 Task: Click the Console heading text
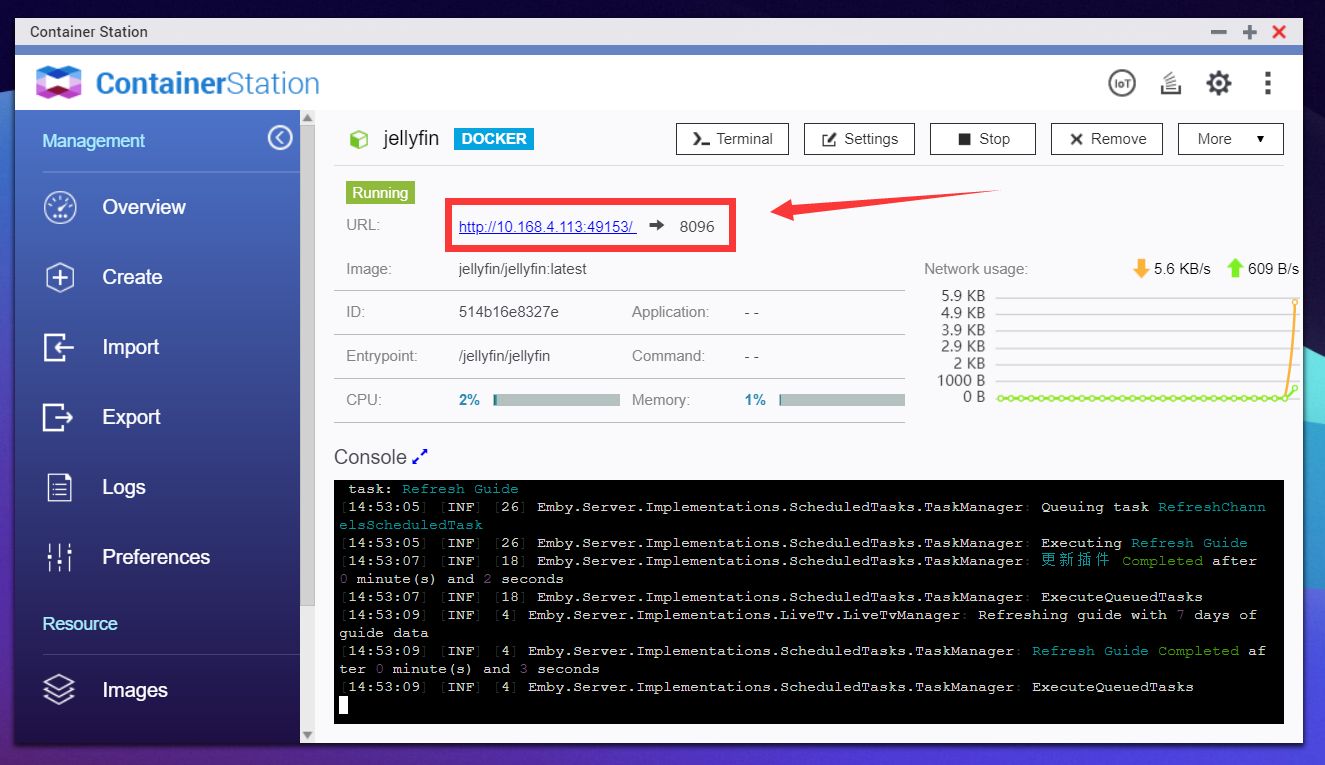tap(370, 457)
